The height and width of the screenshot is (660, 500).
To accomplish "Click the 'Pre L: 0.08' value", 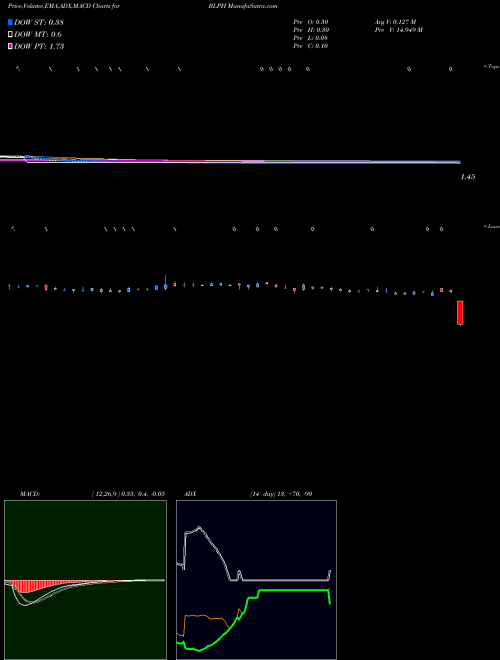I will (x=311, y=38).
